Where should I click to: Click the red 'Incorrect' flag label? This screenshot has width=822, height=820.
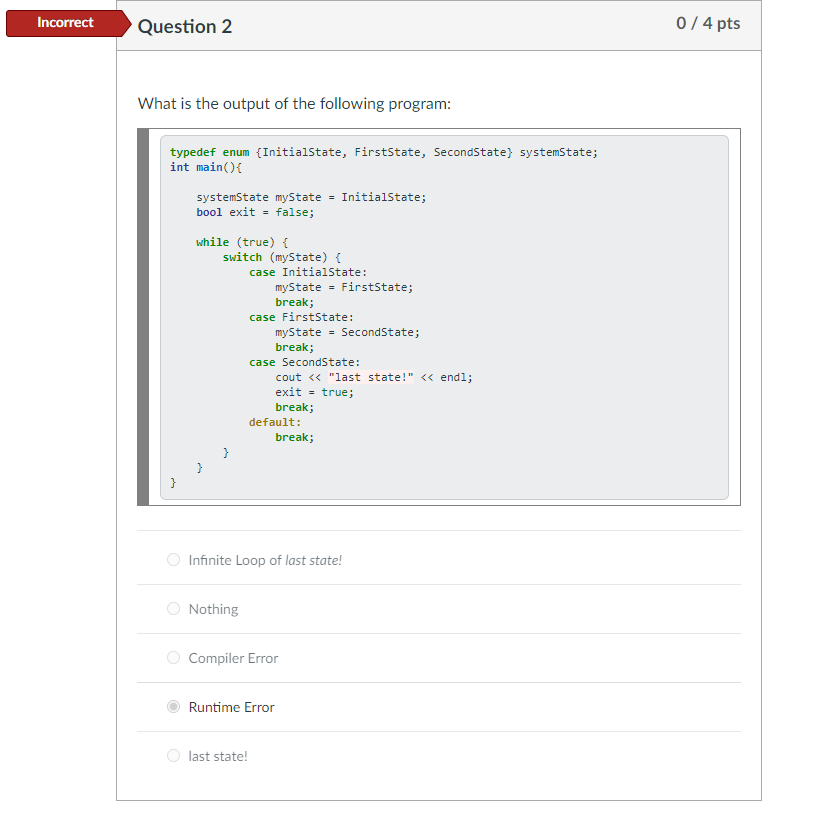click(66, 23)
